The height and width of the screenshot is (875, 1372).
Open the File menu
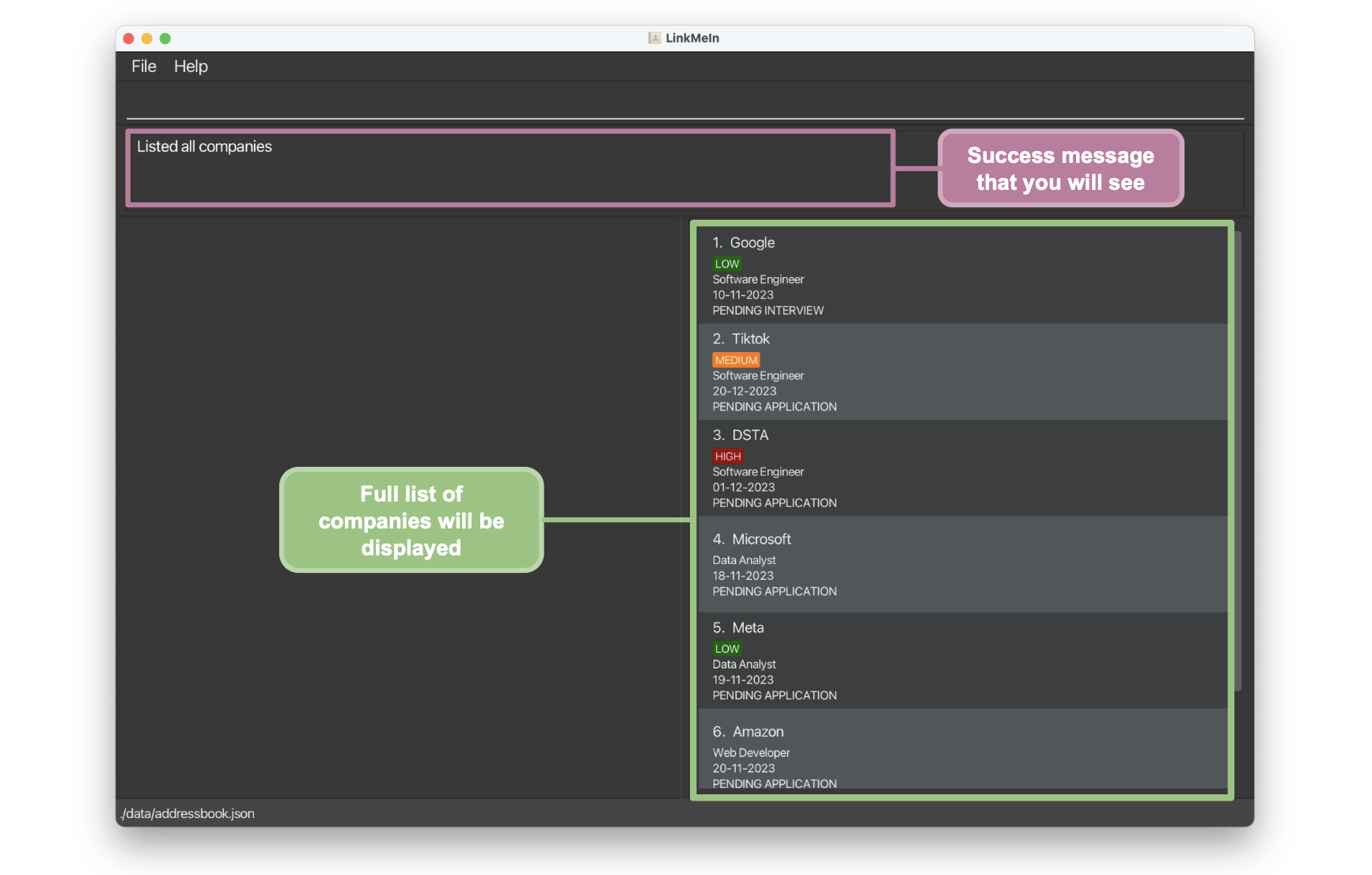tap(143, 66)
